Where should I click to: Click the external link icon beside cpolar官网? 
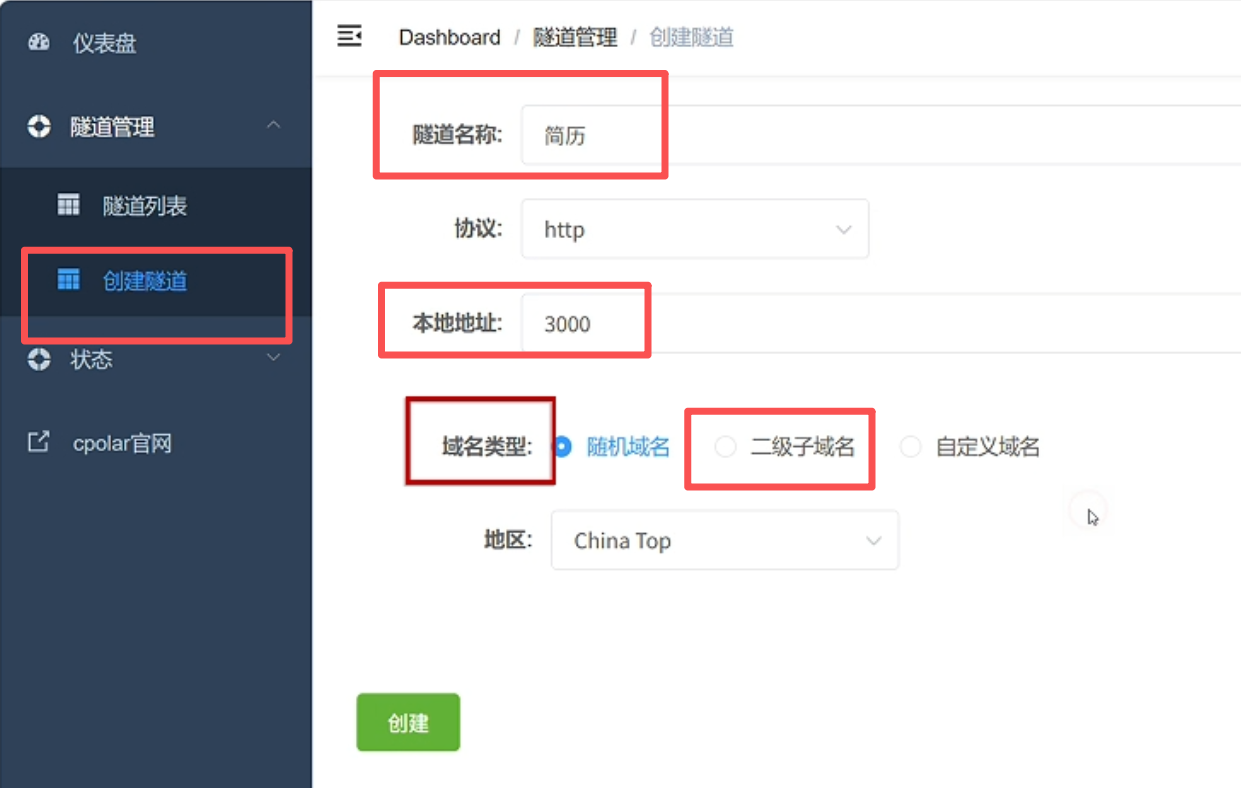(38, 442)
